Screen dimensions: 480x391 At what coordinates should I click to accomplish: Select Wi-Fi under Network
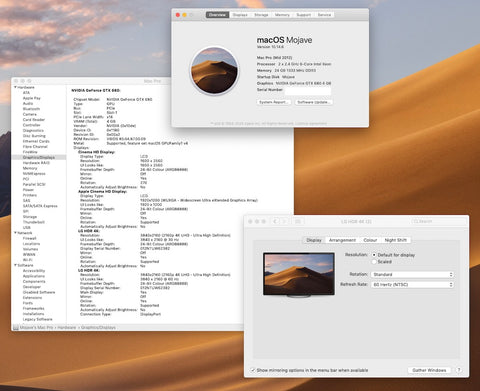27,260
